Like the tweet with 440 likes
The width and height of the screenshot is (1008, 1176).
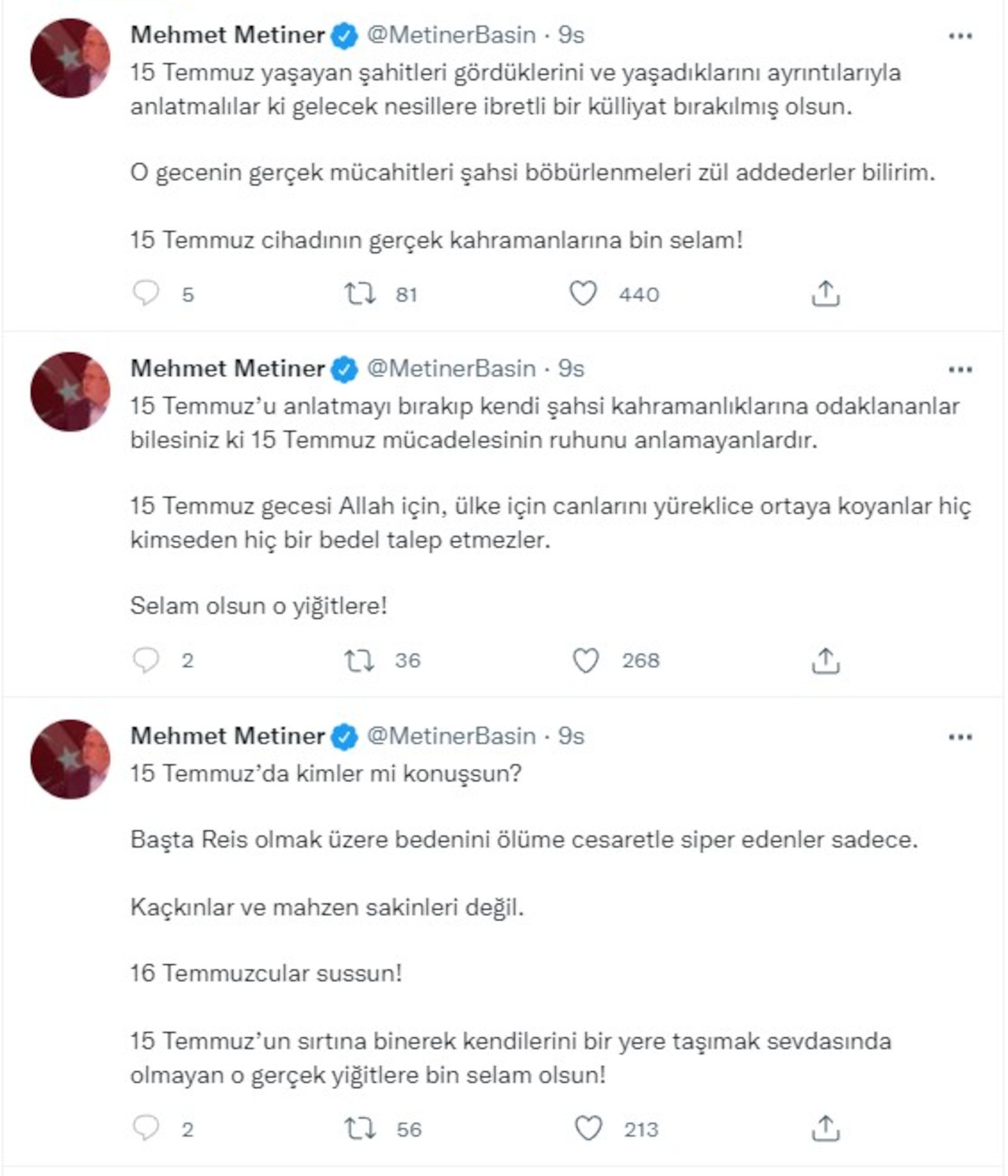[583, 294]
